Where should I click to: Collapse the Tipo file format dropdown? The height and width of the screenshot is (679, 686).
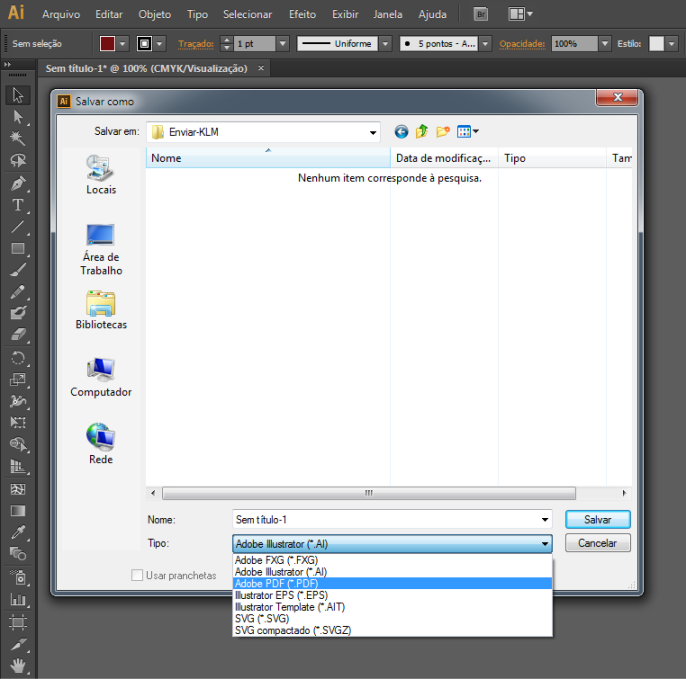[x=545, y=544]
